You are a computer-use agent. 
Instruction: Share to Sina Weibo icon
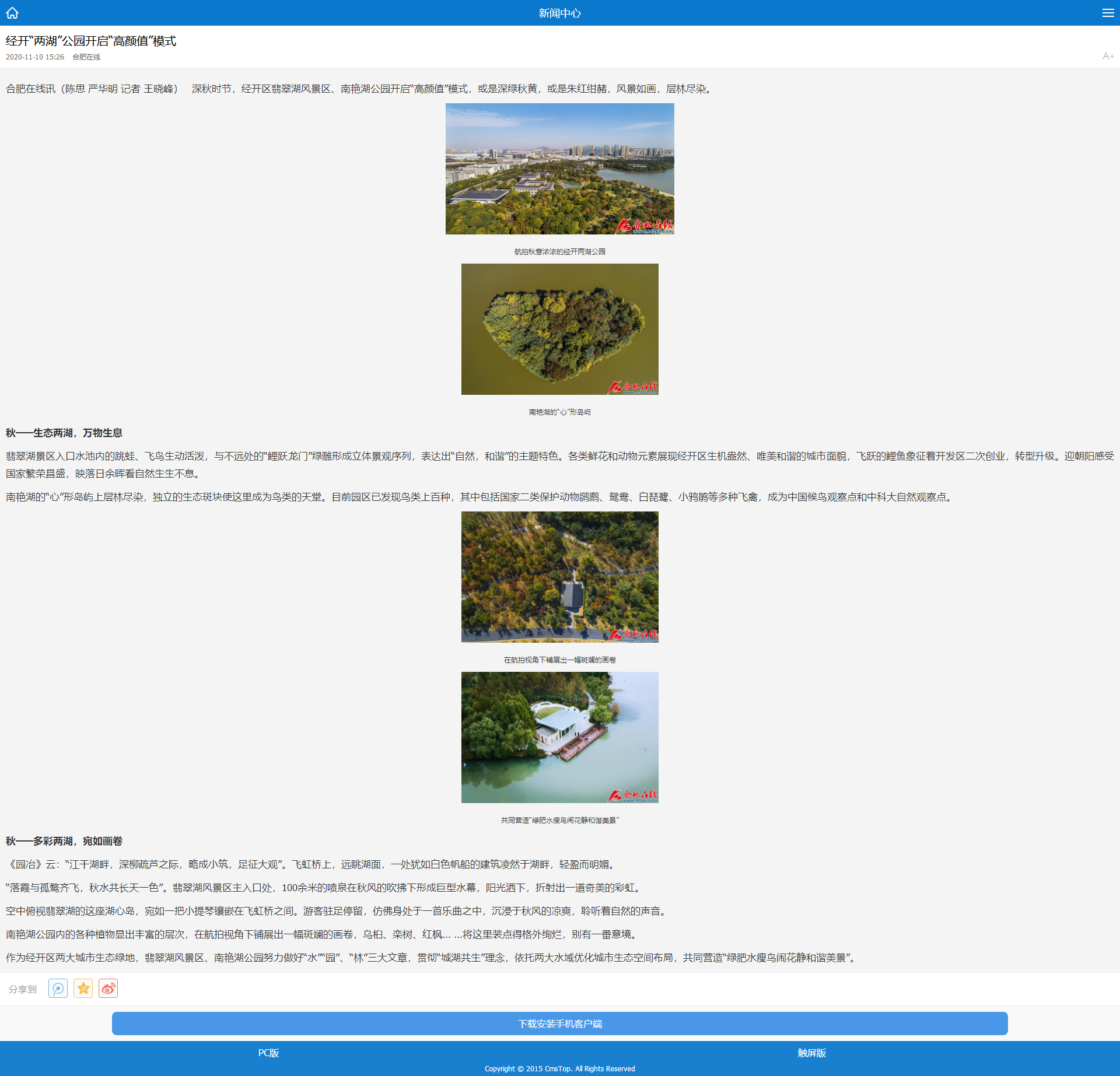click(108, 989)
